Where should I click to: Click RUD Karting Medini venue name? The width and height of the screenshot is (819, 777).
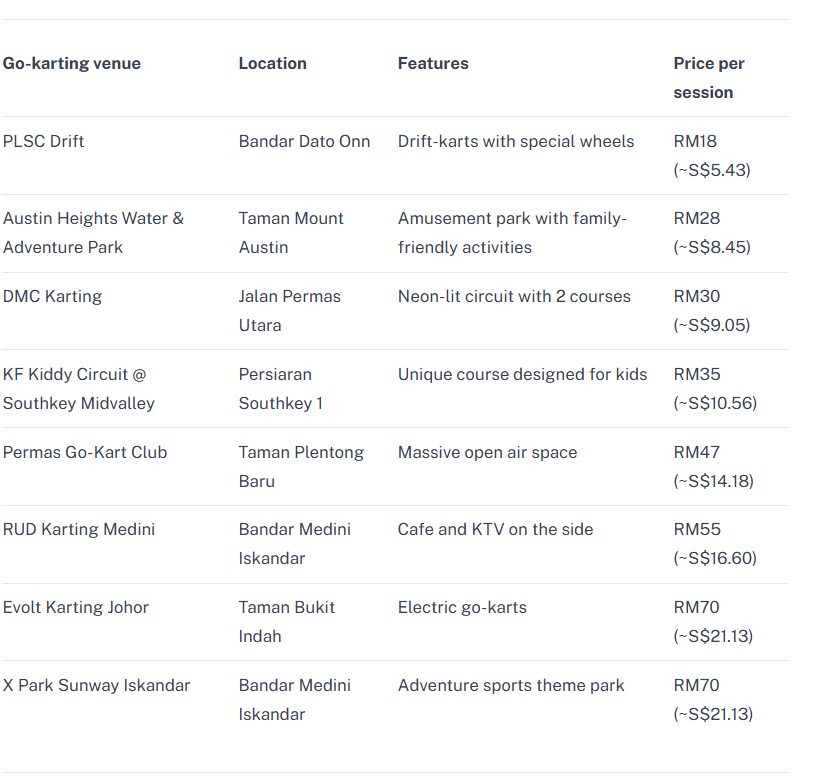tap(79, 529)
